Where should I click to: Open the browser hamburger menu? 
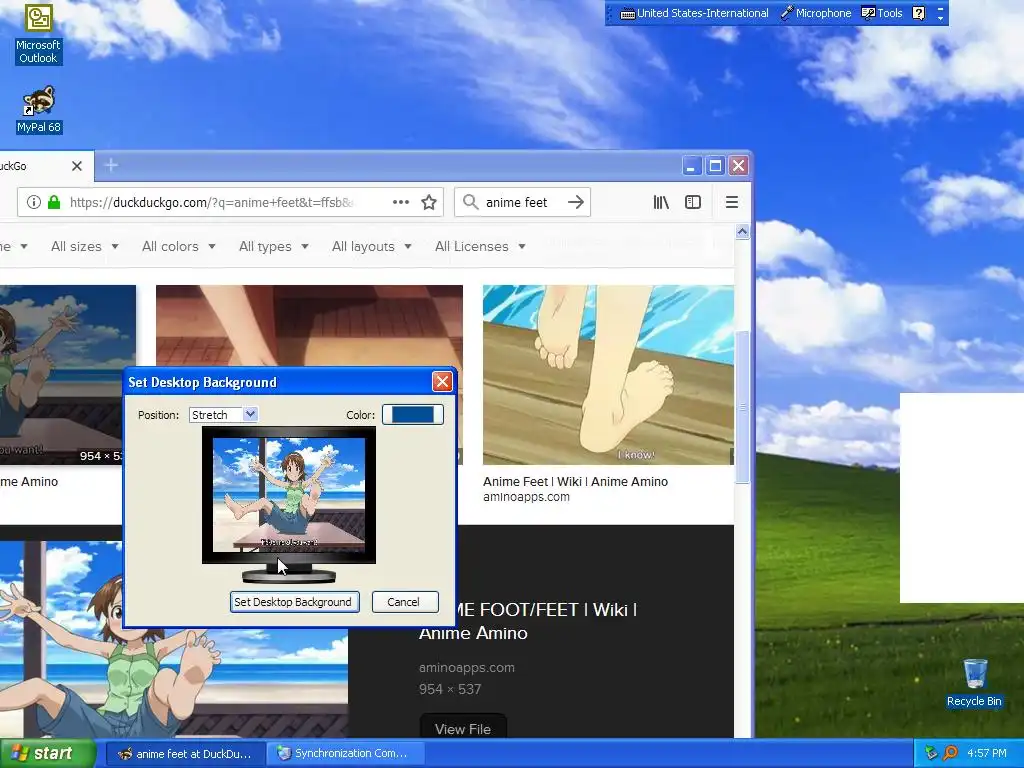coord(731,202)
